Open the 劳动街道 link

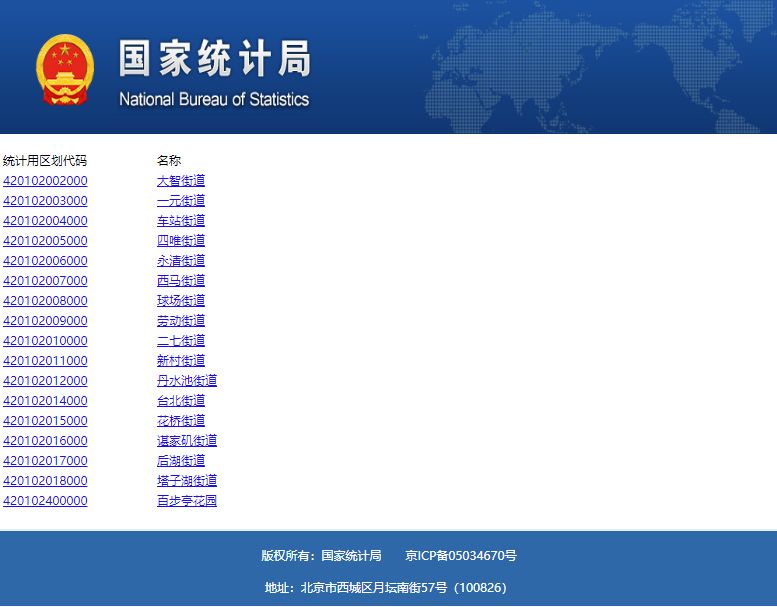[181, 321]
